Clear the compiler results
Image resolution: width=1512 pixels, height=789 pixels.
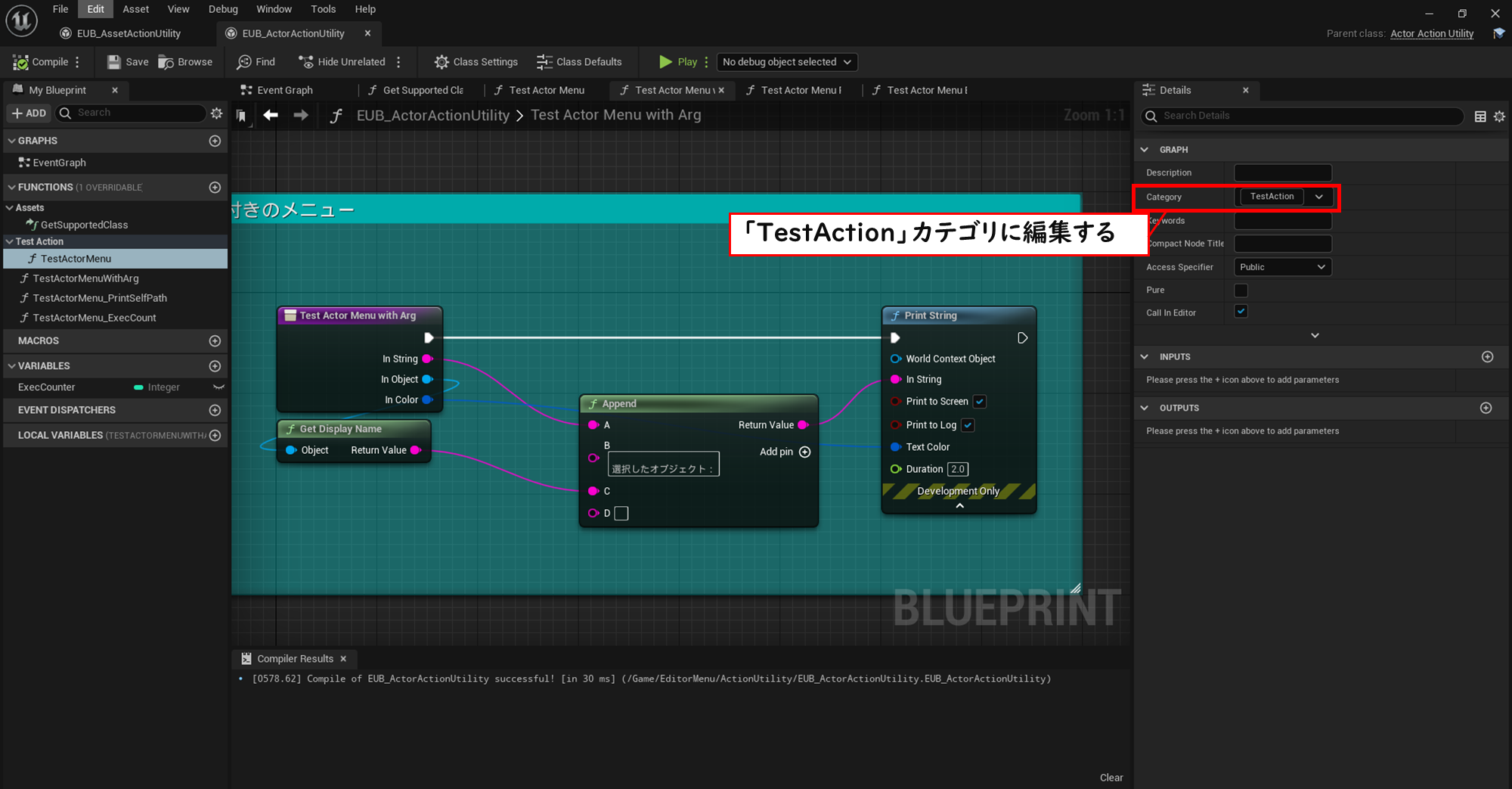tap(1111, 778)
